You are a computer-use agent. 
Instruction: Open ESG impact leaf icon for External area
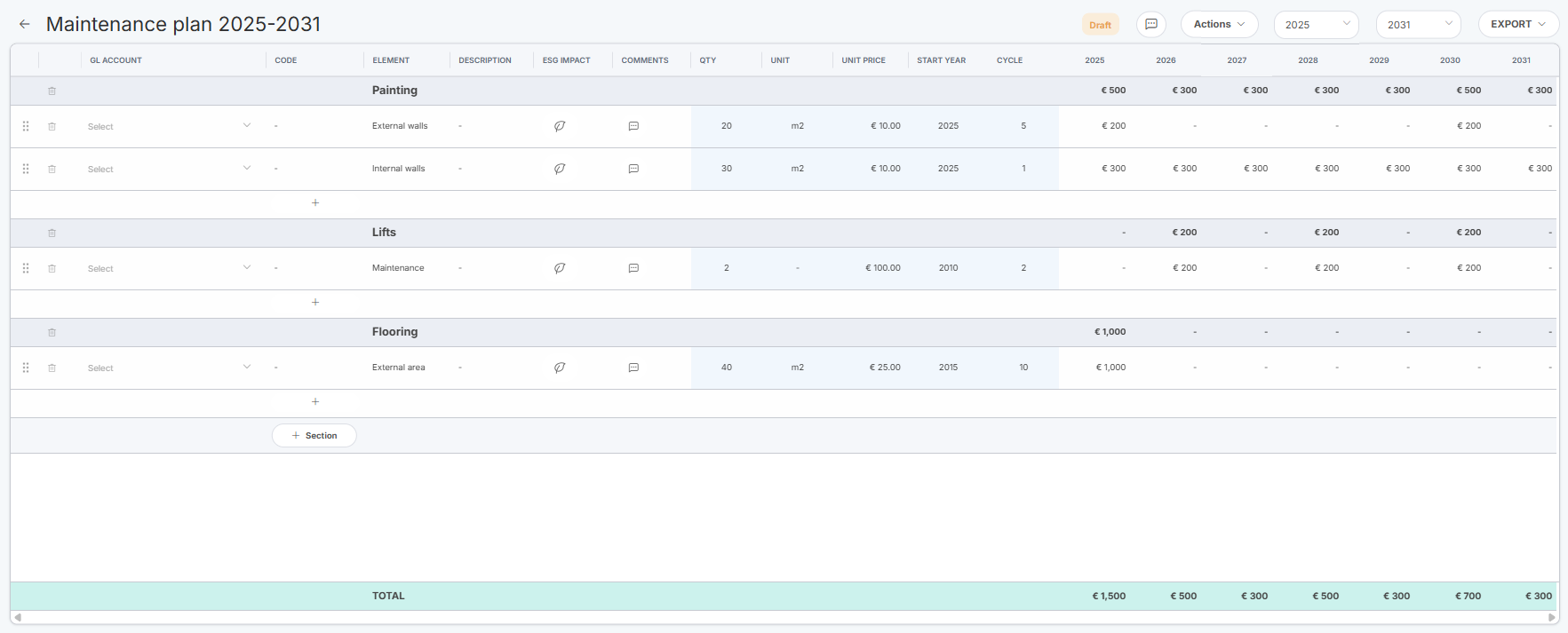point(560,368)
